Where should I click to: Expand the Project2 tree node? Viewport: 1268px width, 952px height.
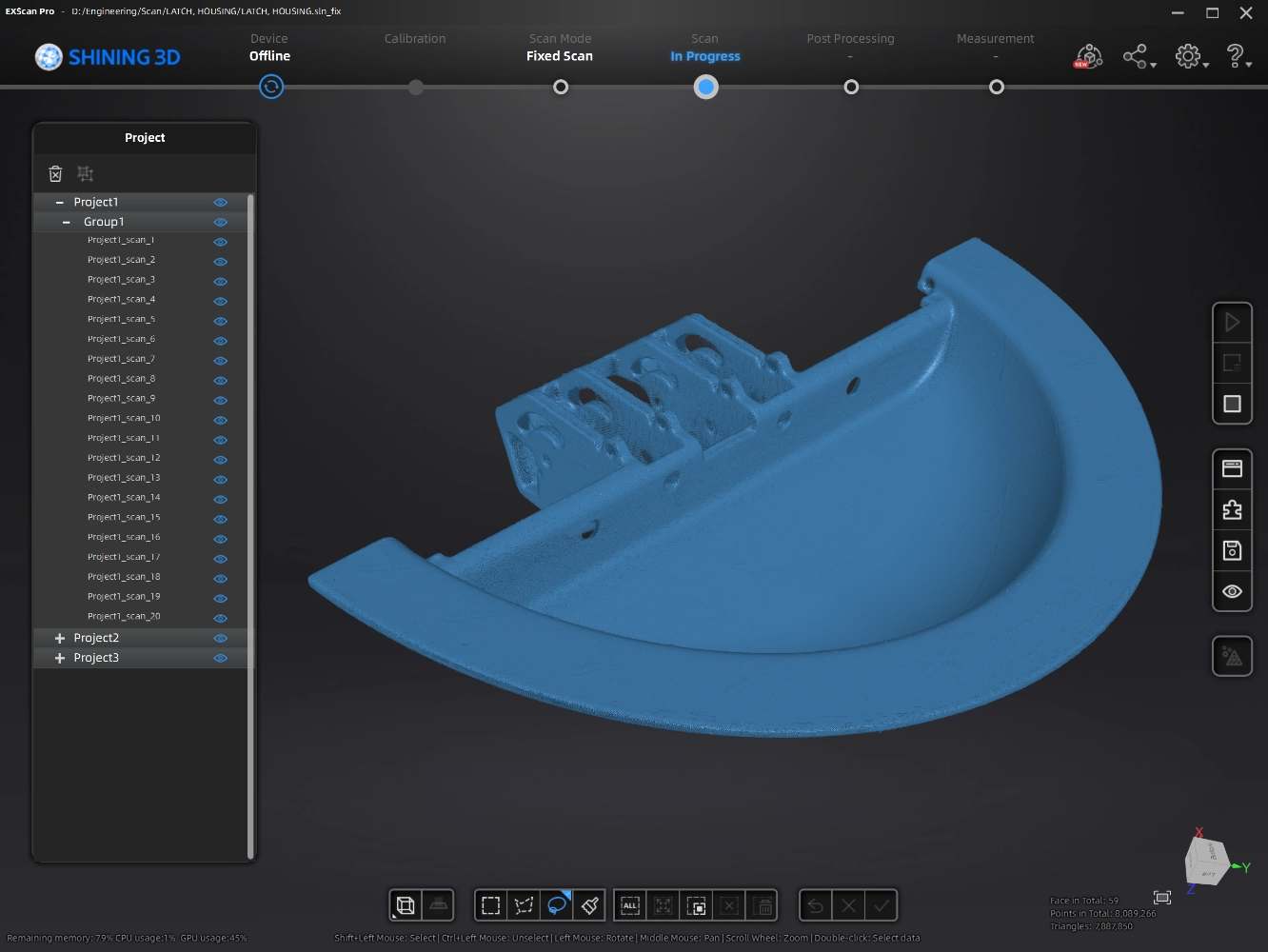click(x=60, y=639)
